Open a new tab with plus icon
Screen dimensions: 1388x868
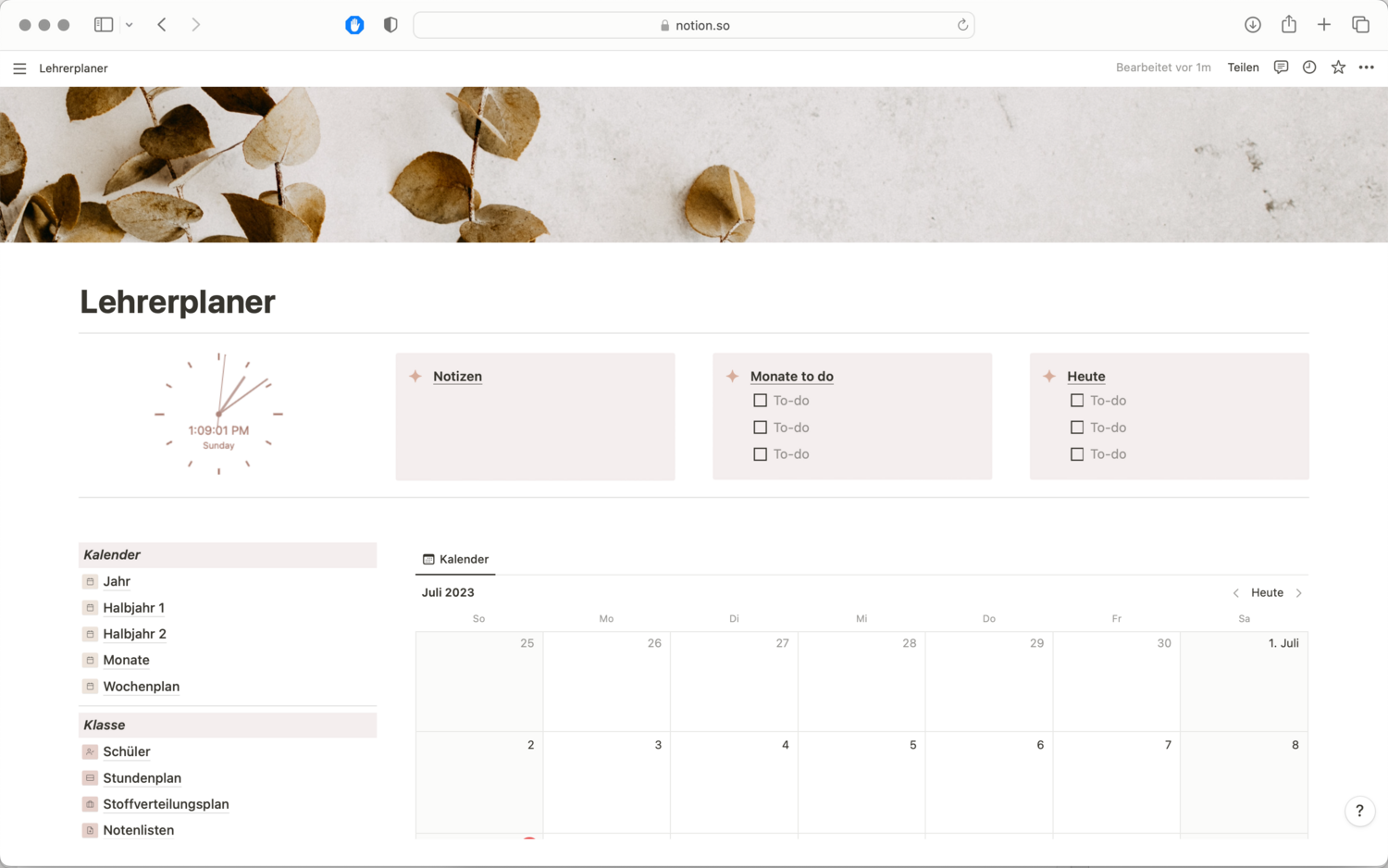pyautogui.click(x=1324, y=25)
